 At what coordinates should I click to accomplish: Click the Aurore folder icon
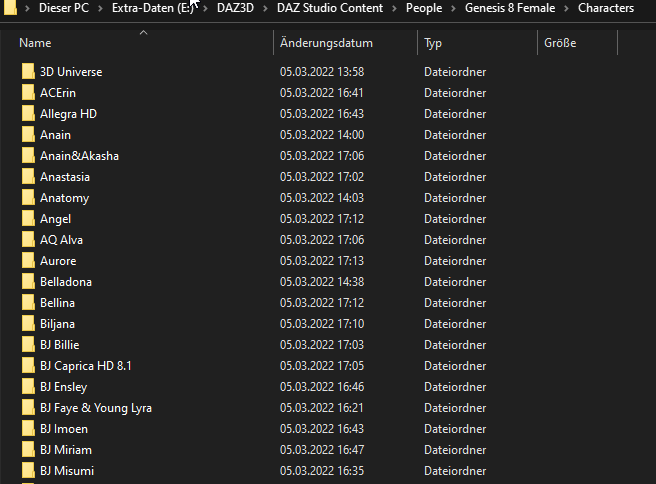[28, 261]
